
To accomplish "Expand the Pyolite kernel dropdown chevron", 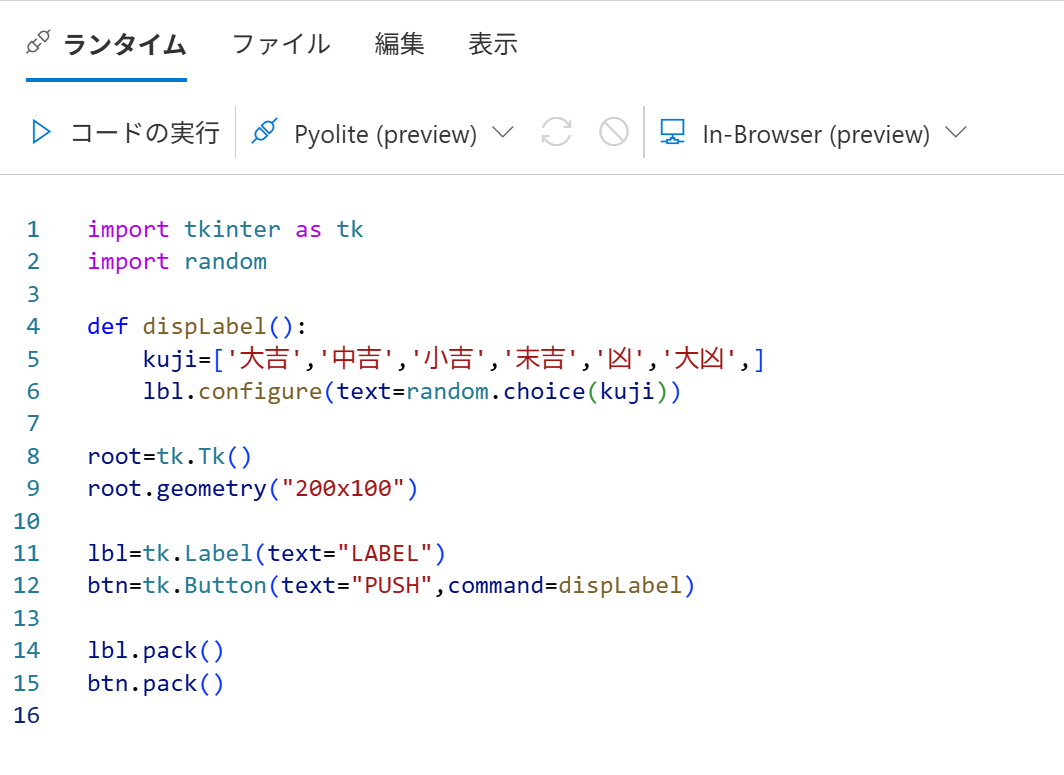I will tap(503, 132).
